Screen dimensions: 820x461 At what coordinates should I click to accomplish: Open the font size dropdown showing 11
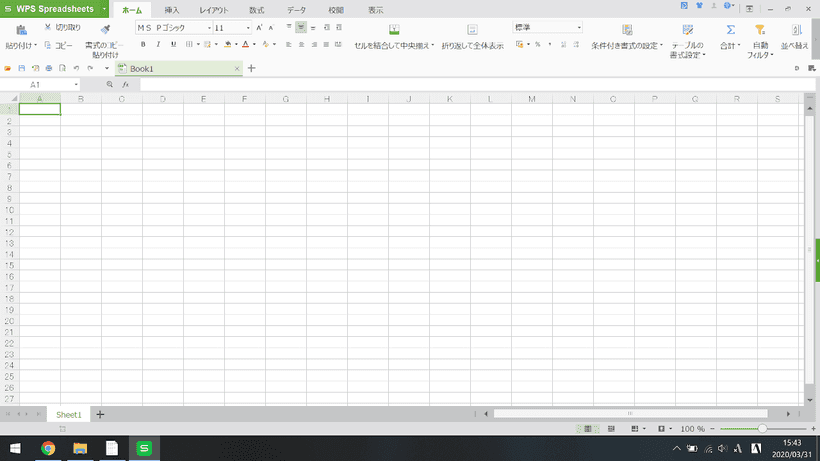click(x=248, y=28)
